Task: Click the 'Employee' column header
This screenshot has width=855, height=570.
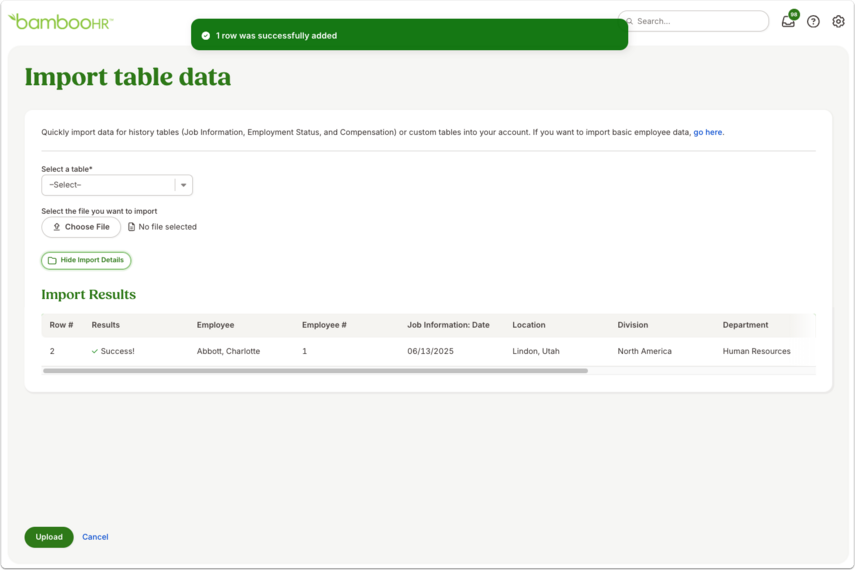Action: (x=215, y=325)
